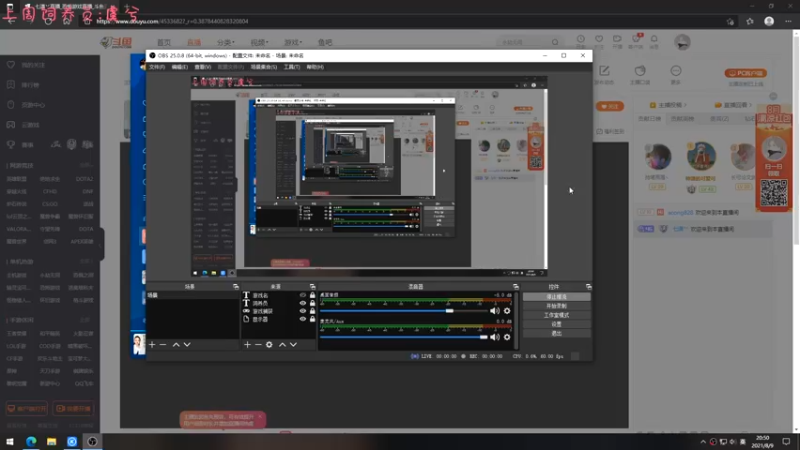This screenshot has width=800, height=450.
Task: Click the 更多 ellipsis icon on Douyu page
Action: (676, 71)
